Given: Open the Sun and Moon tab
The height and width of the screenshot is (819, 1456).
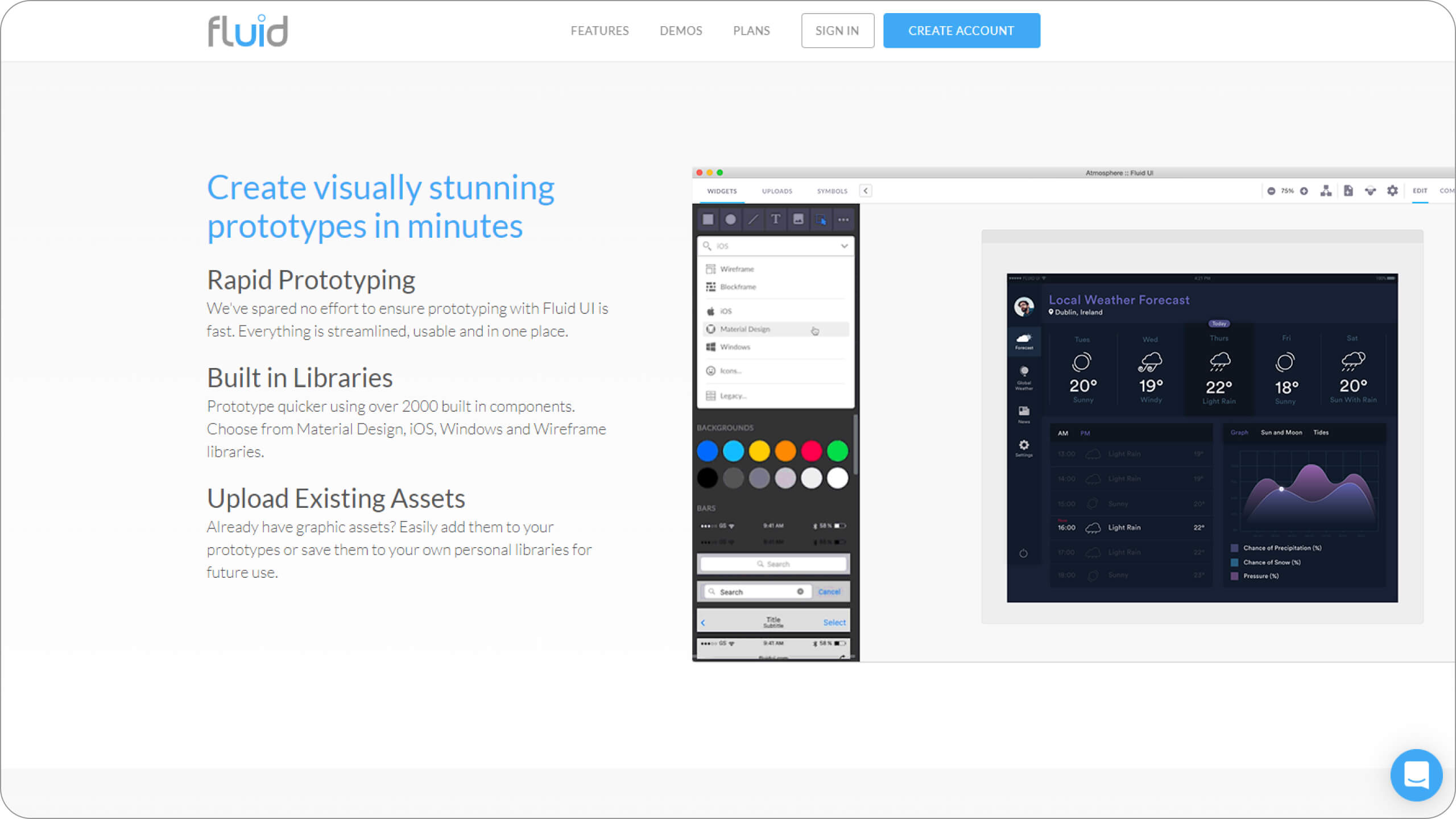Looking at the screenshot, I should [x=1281, y=433].
